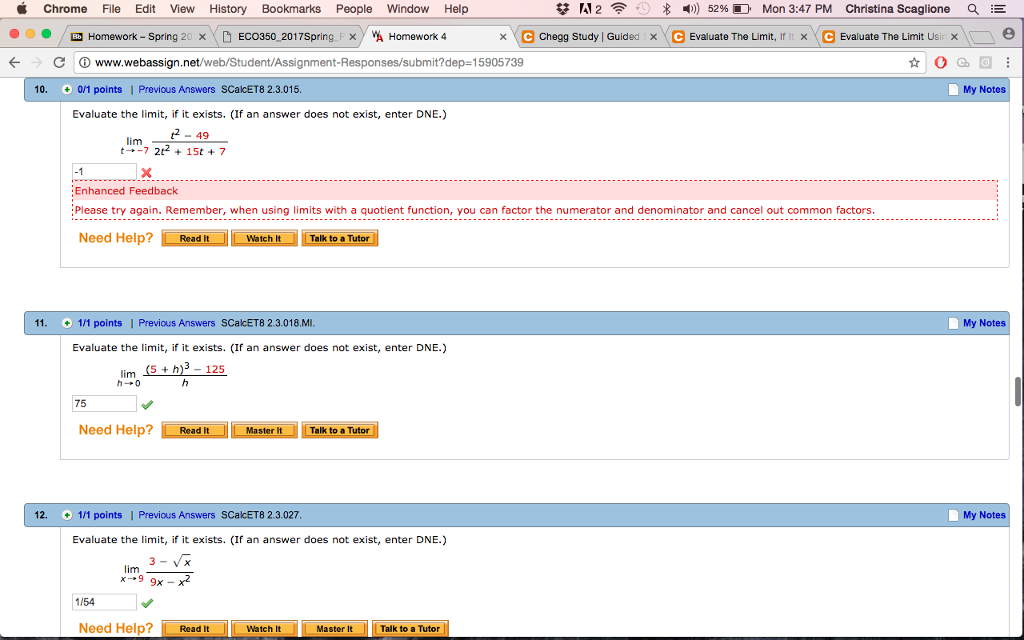Image resolution: width=1024 pixels, height=640 pixels.
Task: Click the Bluetooth menu bar icon
Action: pyautogui.click(x=666, y=8)
